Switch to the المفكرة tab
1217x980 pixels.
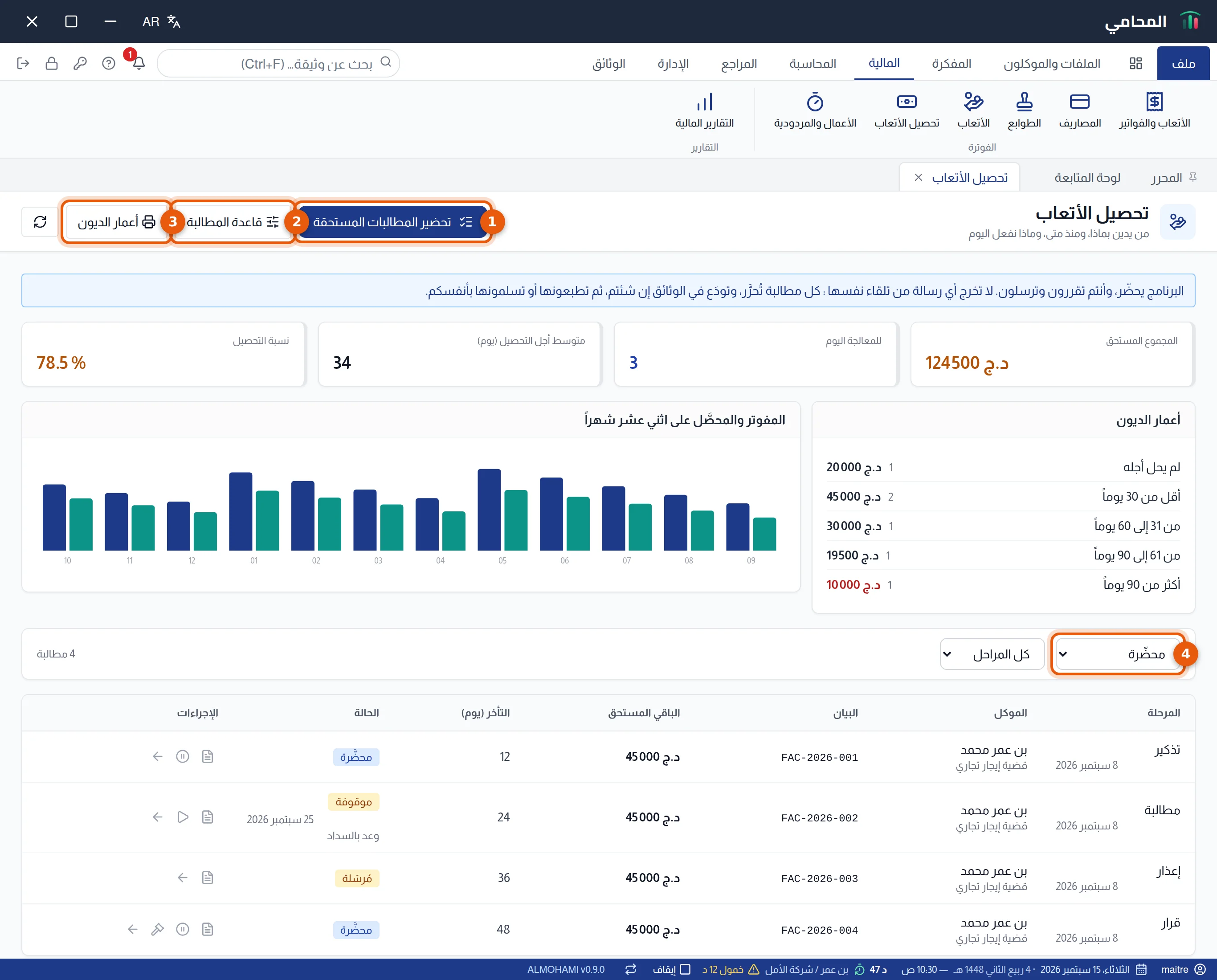click(x=951, y=63)
